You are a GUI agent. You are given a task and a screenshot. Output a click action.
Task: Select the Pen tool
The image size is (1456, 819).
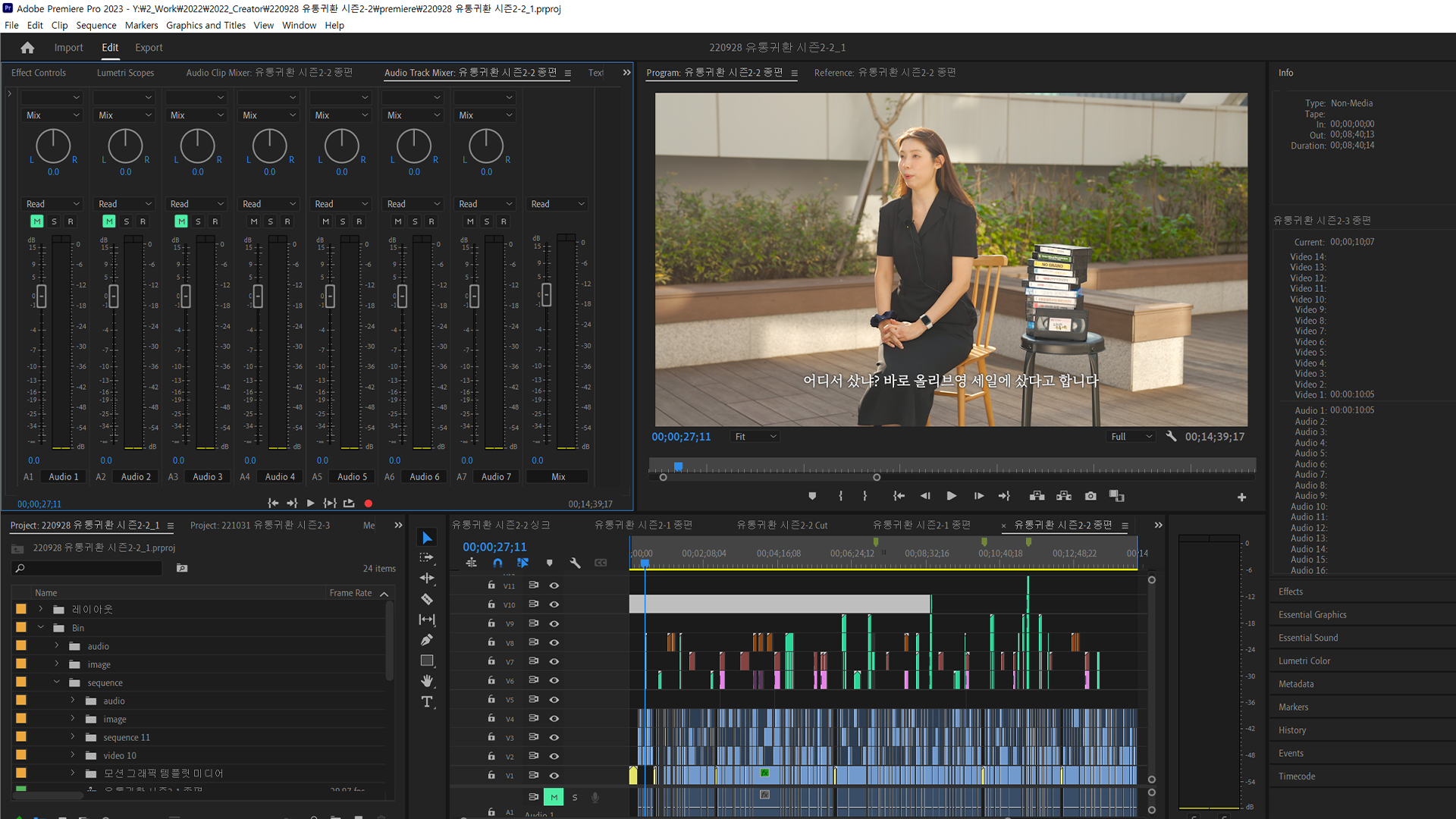click(427, 640)
